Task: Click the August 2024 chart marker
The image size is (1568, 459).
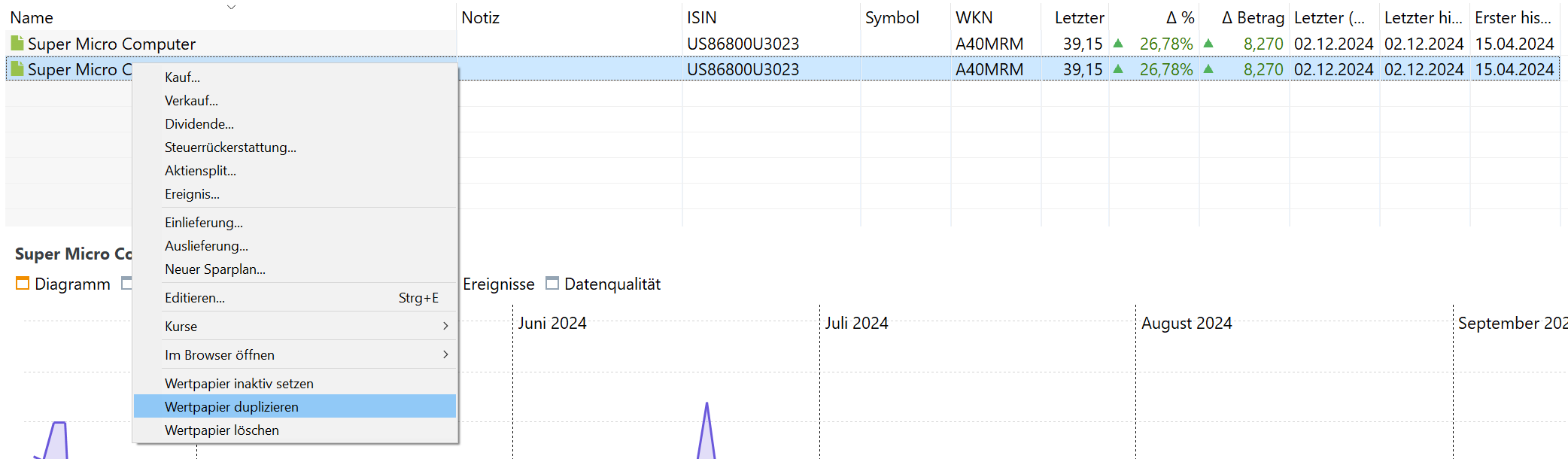Action: click(1187, 324)
